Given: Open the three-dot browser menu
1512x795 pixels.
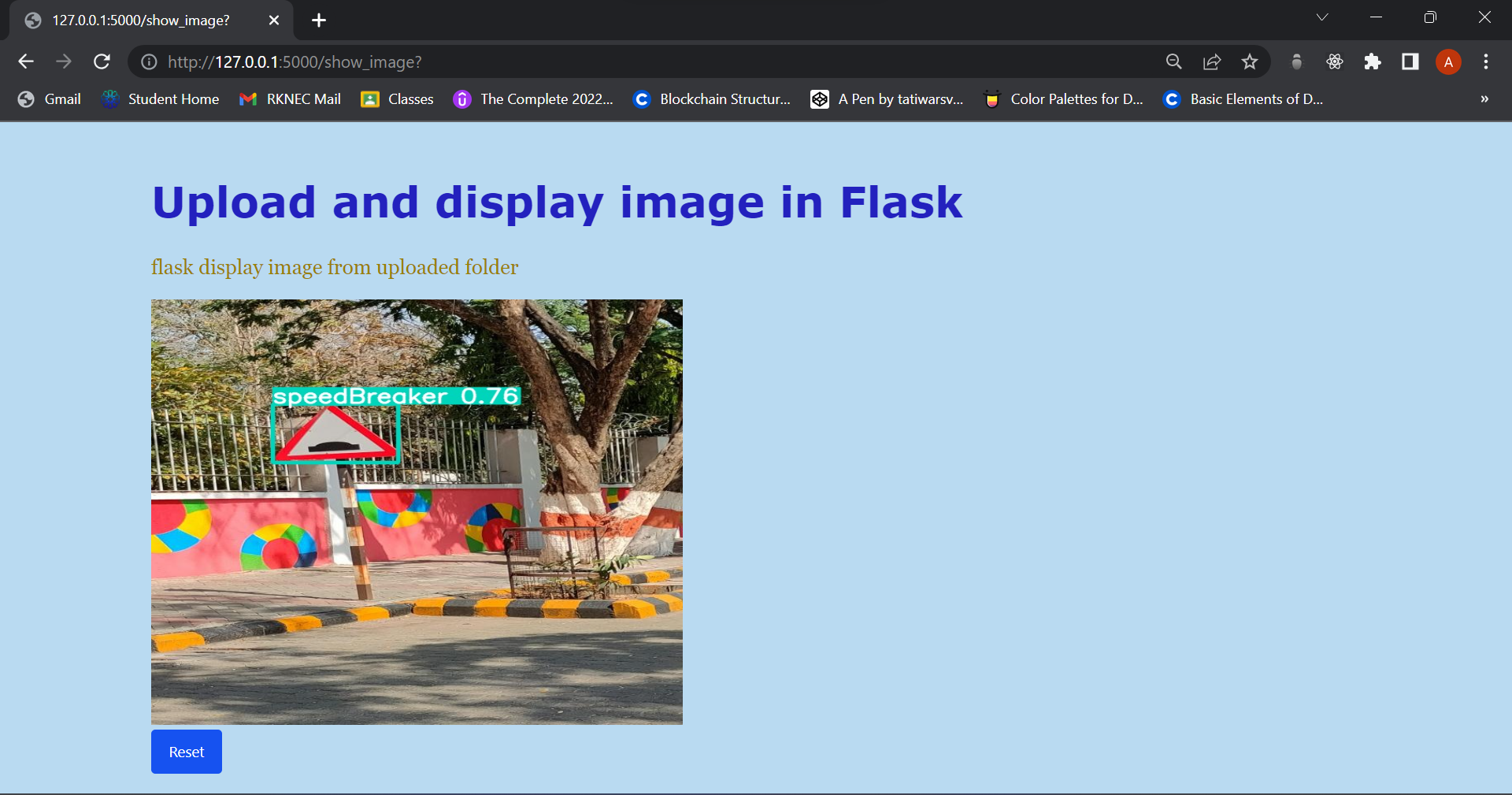Looking at the screenshot, I should (1486, 61).
